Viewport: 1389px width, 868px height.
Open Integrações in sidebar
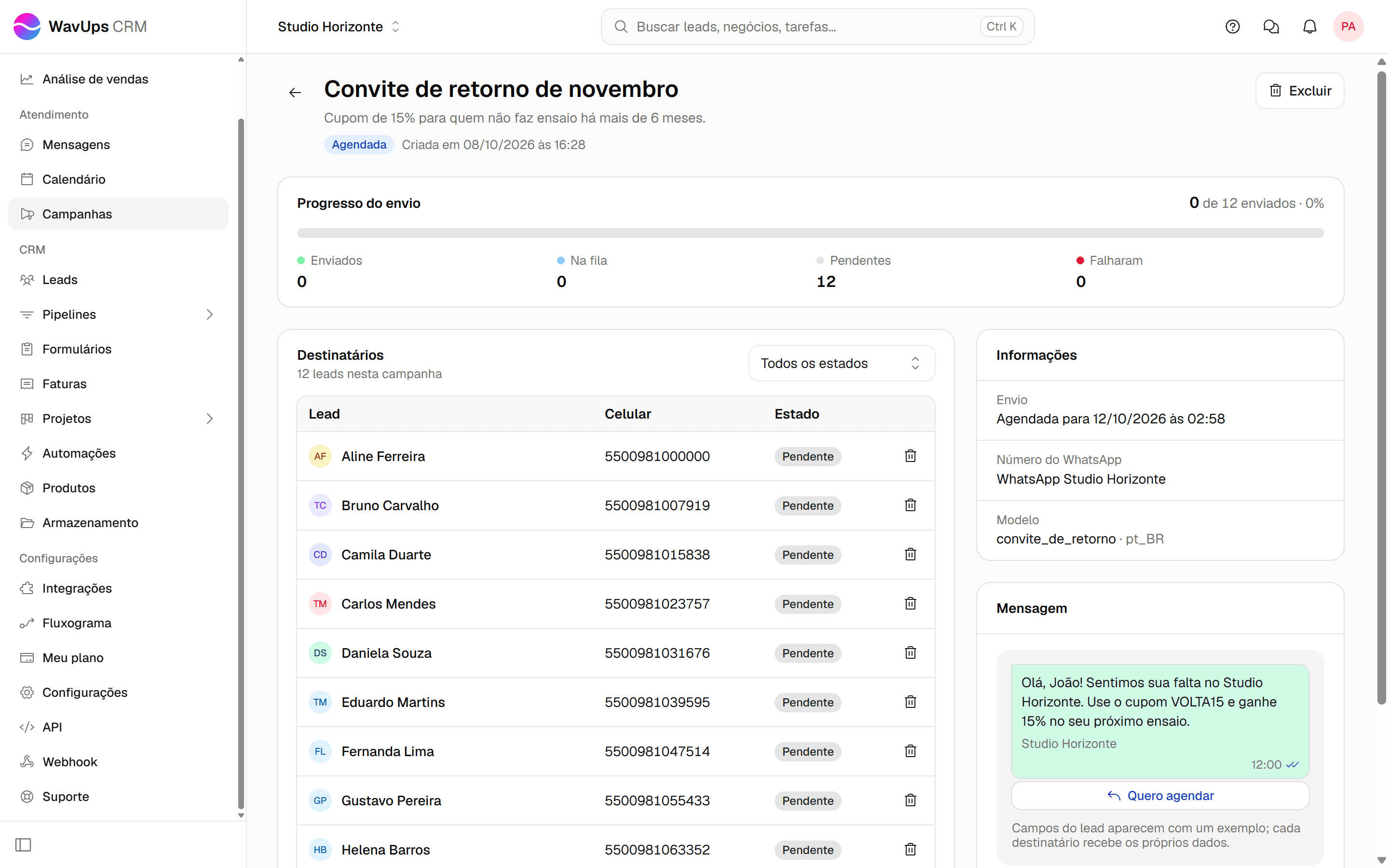tap(118, 588)
